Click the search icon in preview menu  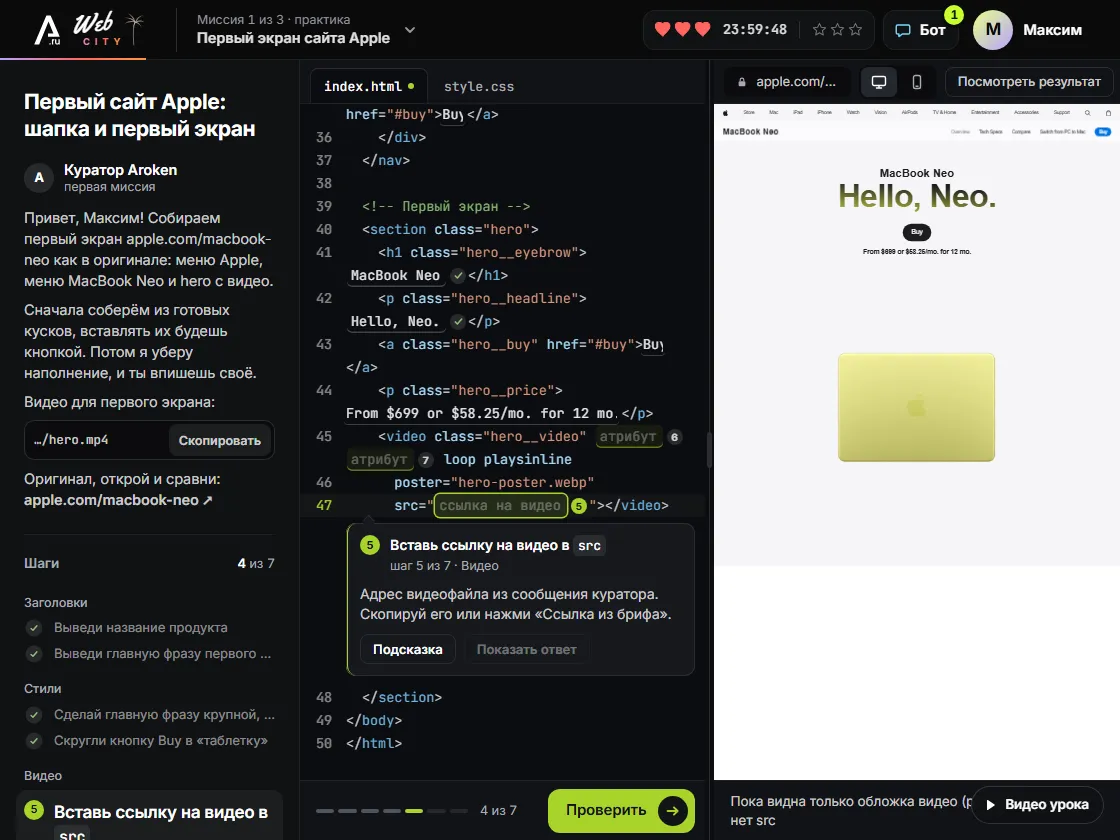pyautogui.click(x=1087, y=113)
